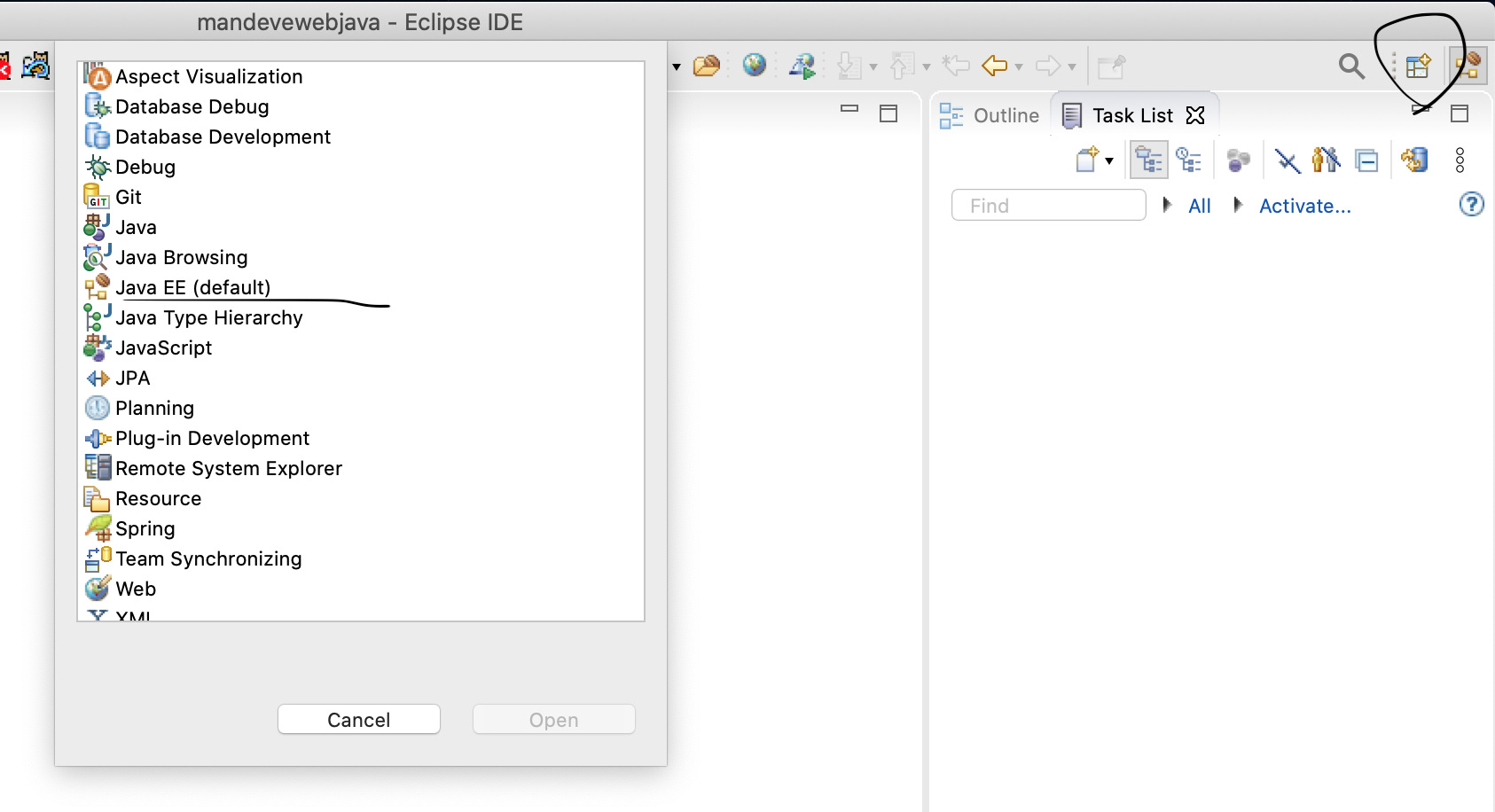Click the web services launch icon with green arrow
The width and height of the screenshot is (1495, 812).
[802, 66]
